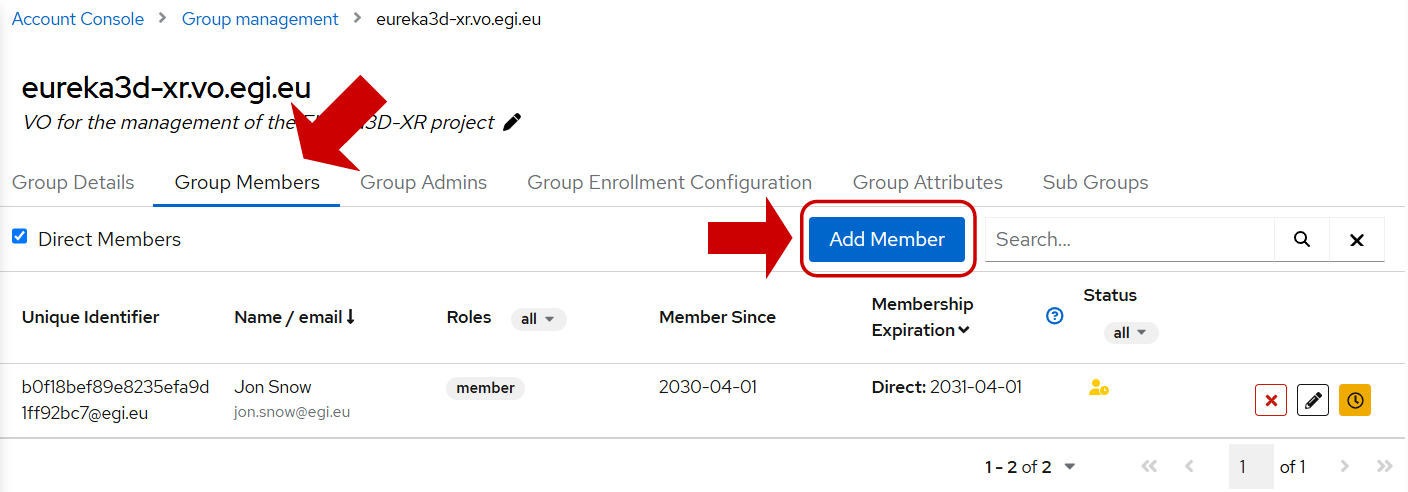Click the pencil icon beside the group description
The height and width of the screenshot is (492, 1408).
tap(512, 122)
